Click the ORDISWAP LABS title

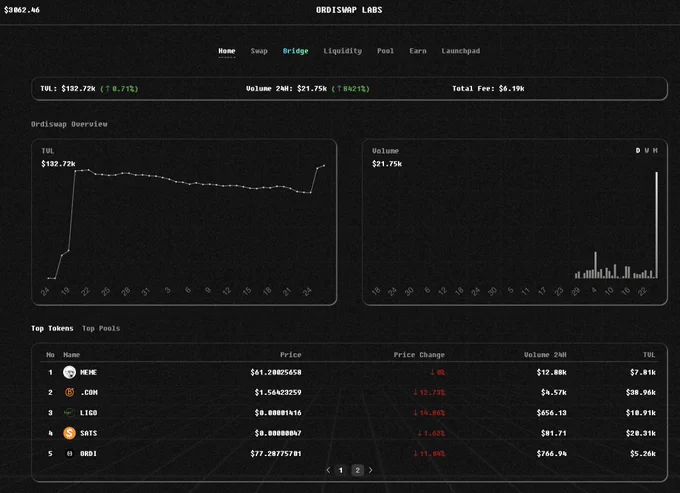(349, 10)
